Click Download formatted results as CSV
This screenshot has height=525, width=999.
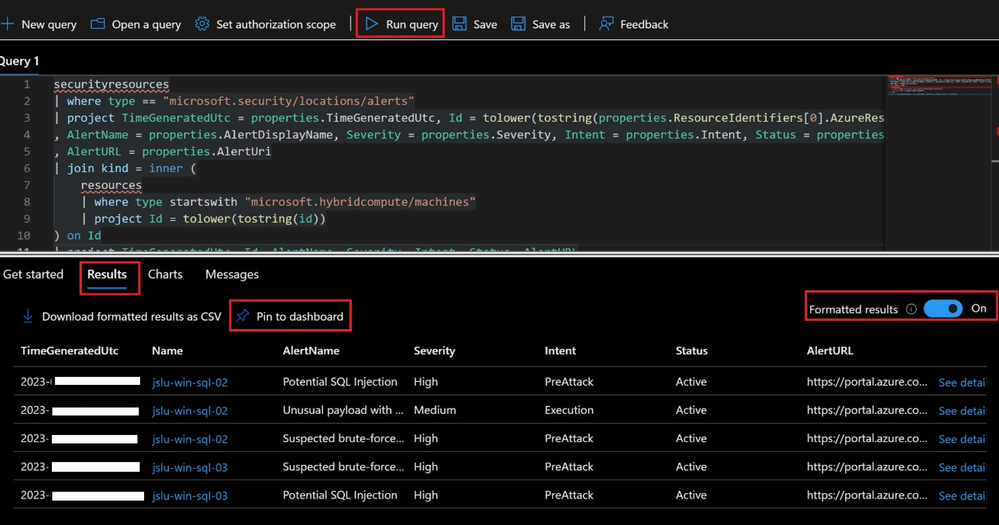tap(131, 317)
